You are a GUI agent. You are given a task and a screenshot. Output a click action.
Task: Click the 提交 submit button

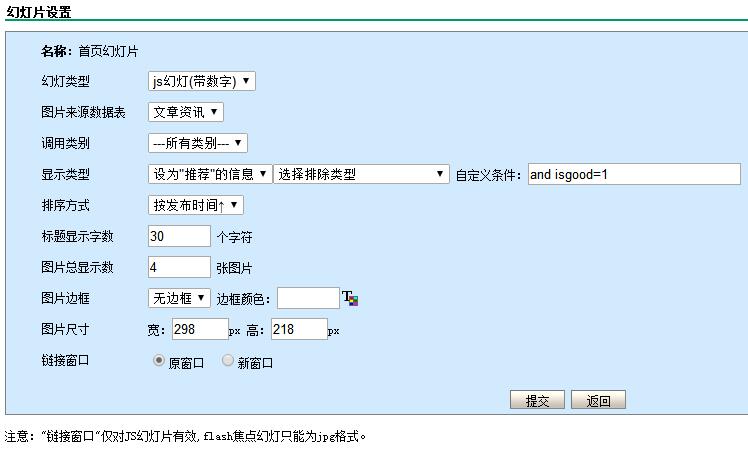(537, 400)
